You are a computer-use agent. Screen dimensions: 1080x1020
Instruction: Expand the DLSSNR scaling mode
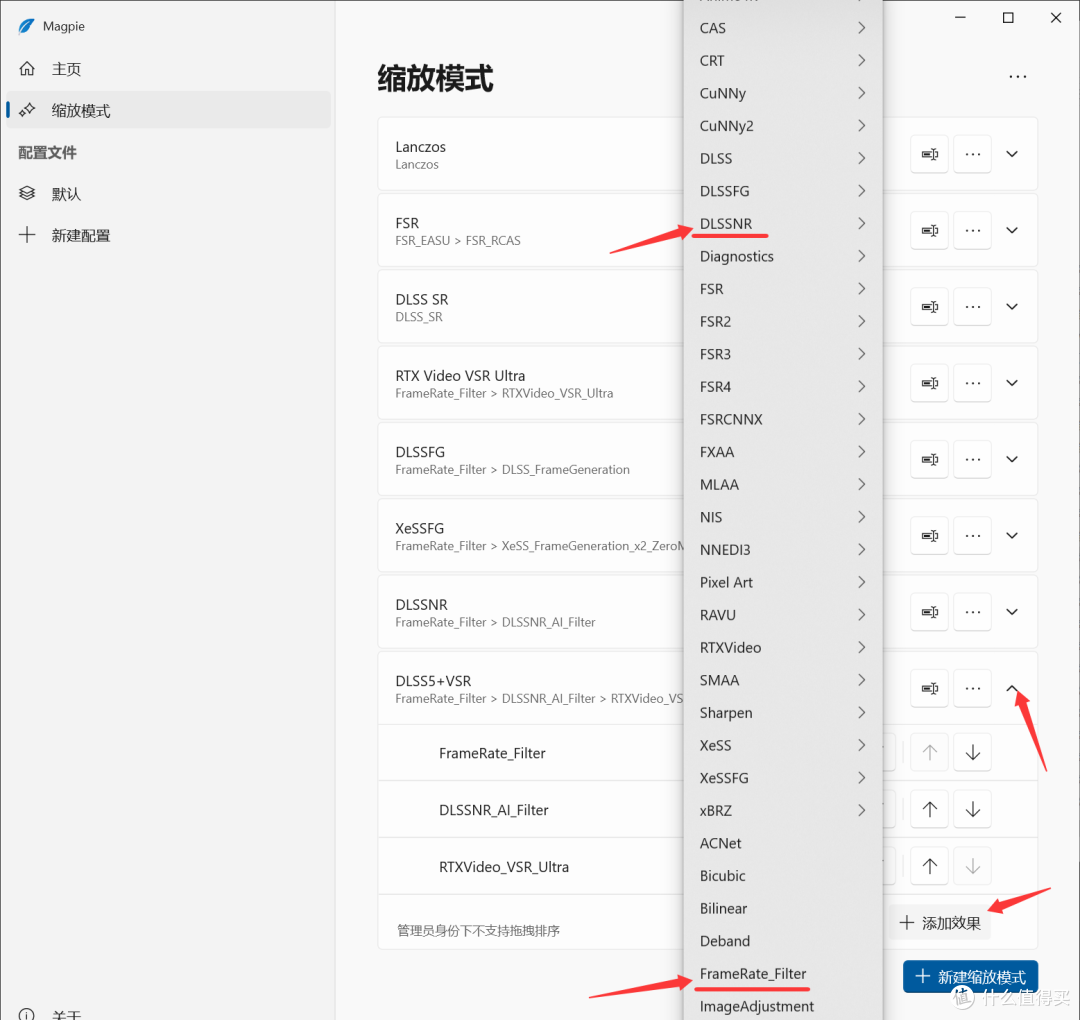(x=1012, y=612)
